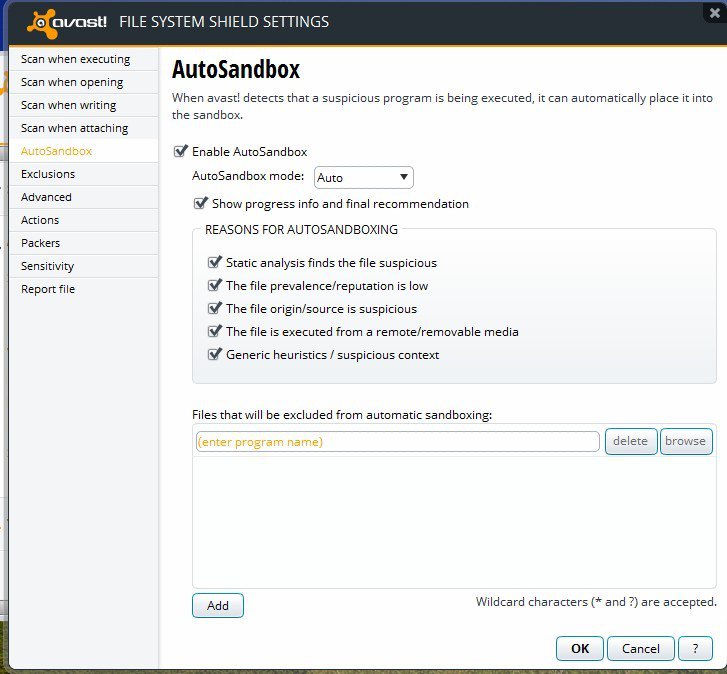Focus the enter program name field
Screen dimensions: 727x674
point(398,442)
